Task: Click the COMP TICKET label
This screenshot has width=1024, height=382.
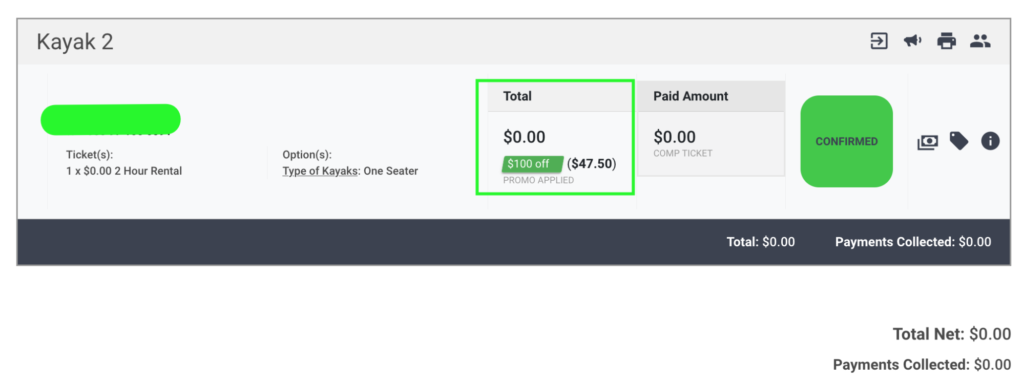Action: click(x=683, y=153)
